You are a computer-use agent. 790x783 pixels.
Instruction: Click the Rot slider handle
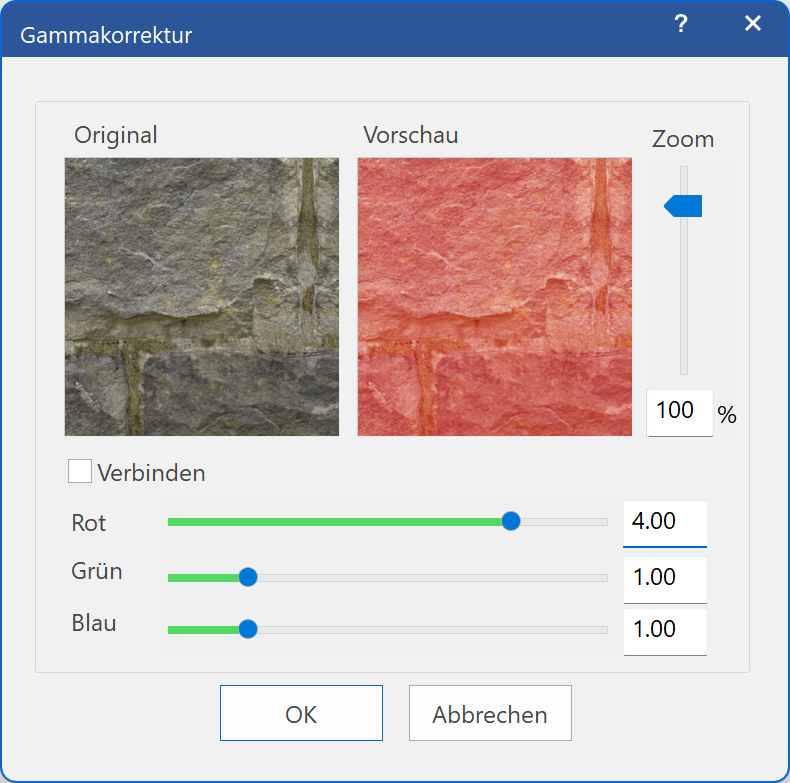pyautogui.click(x=511, y=521)
